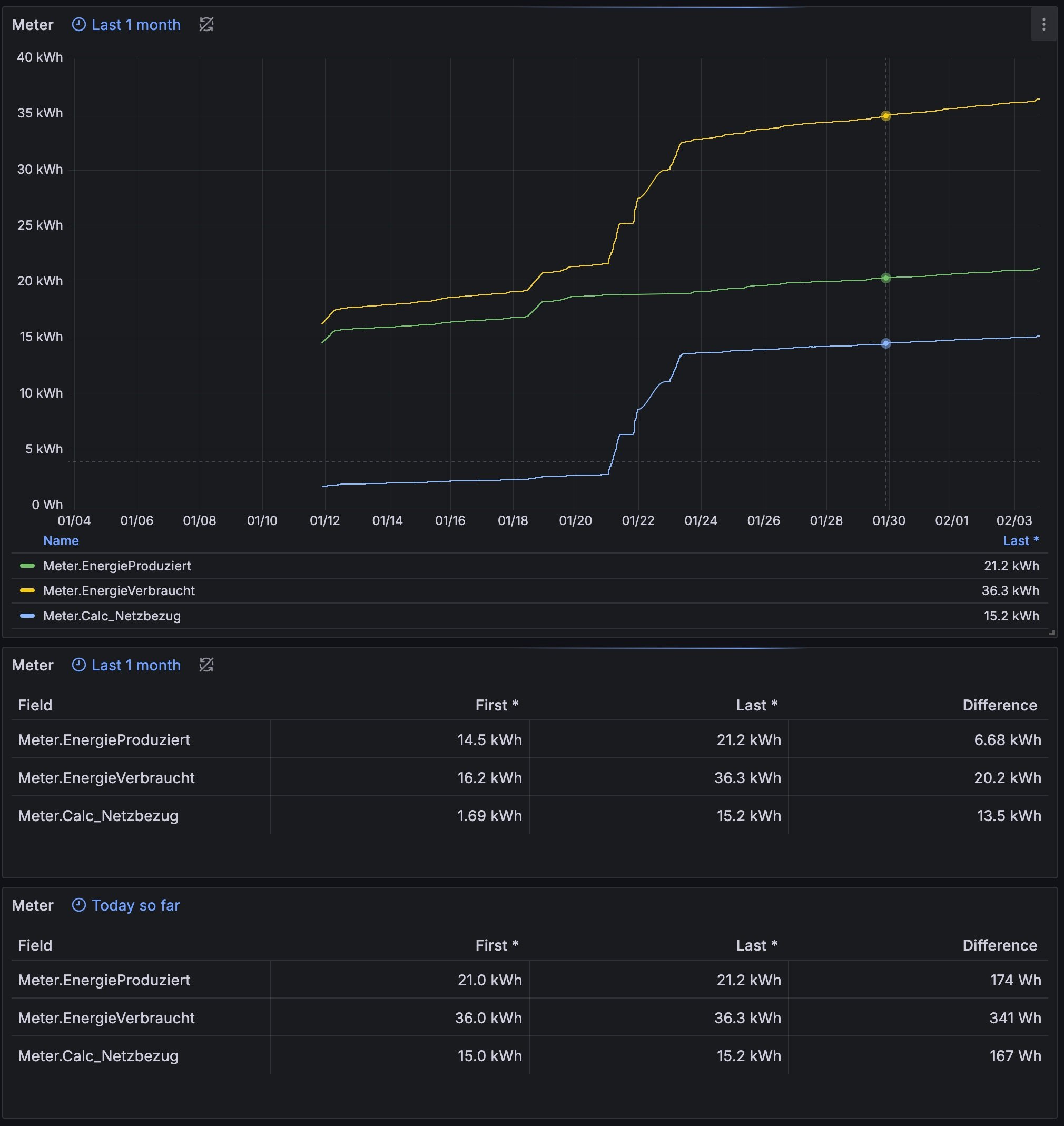This screenshot has width=1064, height=1126.
Task: Open the top graph's Meter title menu
Action: click(x=32, y=25)
